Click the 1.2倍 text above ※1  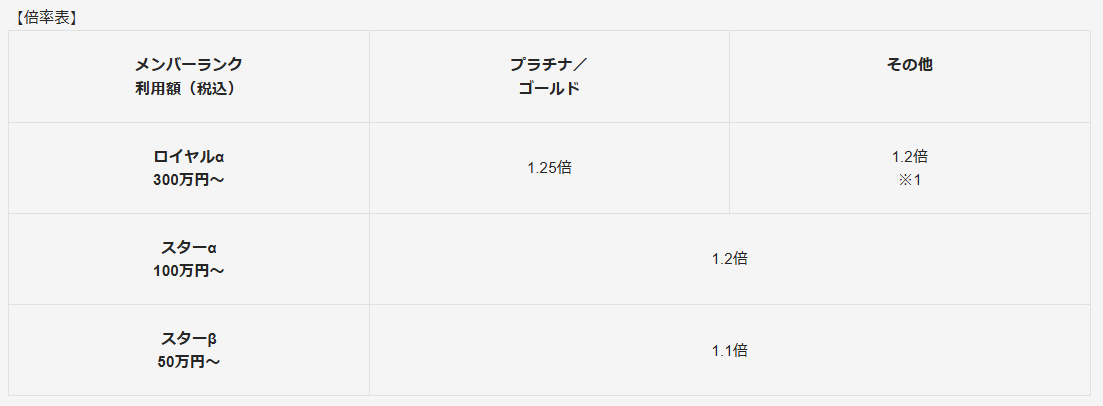(x=910, y=156)
